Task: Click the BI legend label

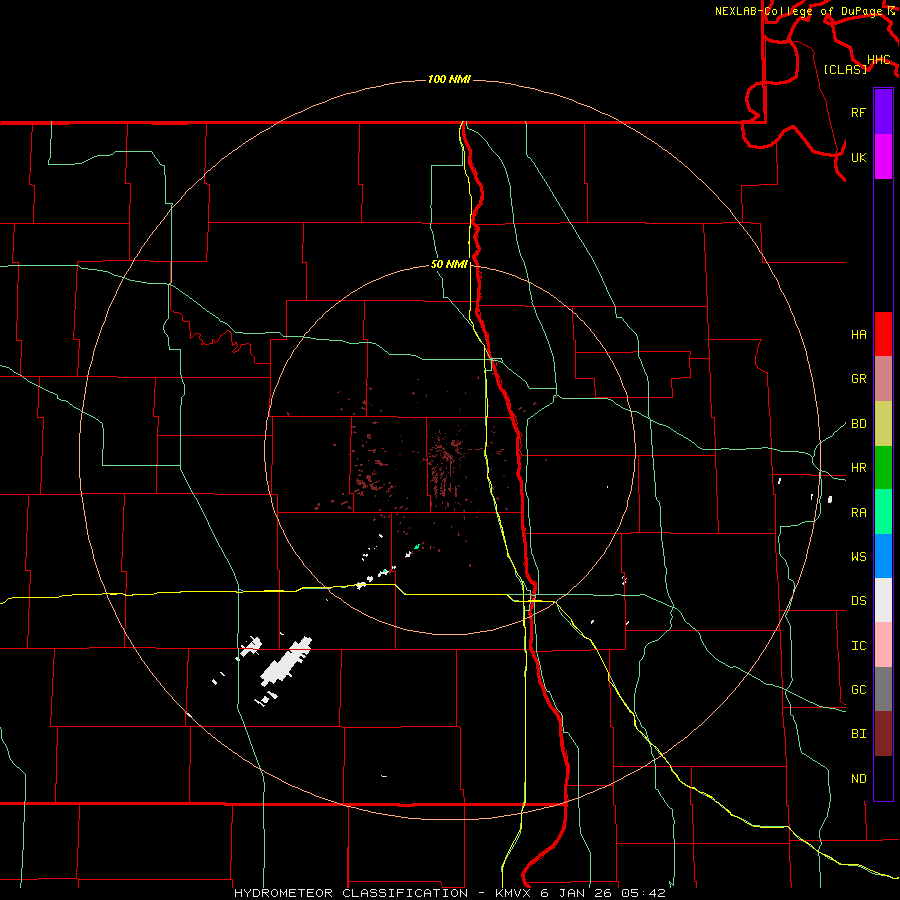Action: (x=858, y=734)
